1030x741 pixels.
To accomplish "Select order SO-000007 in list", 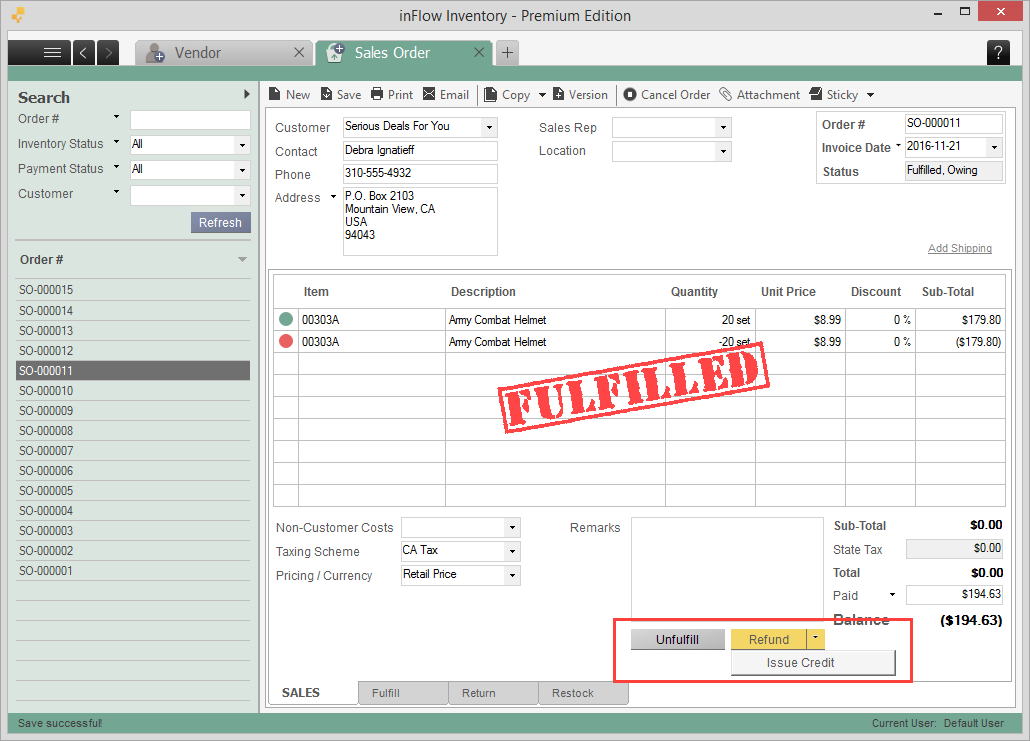I will (133, 451).
